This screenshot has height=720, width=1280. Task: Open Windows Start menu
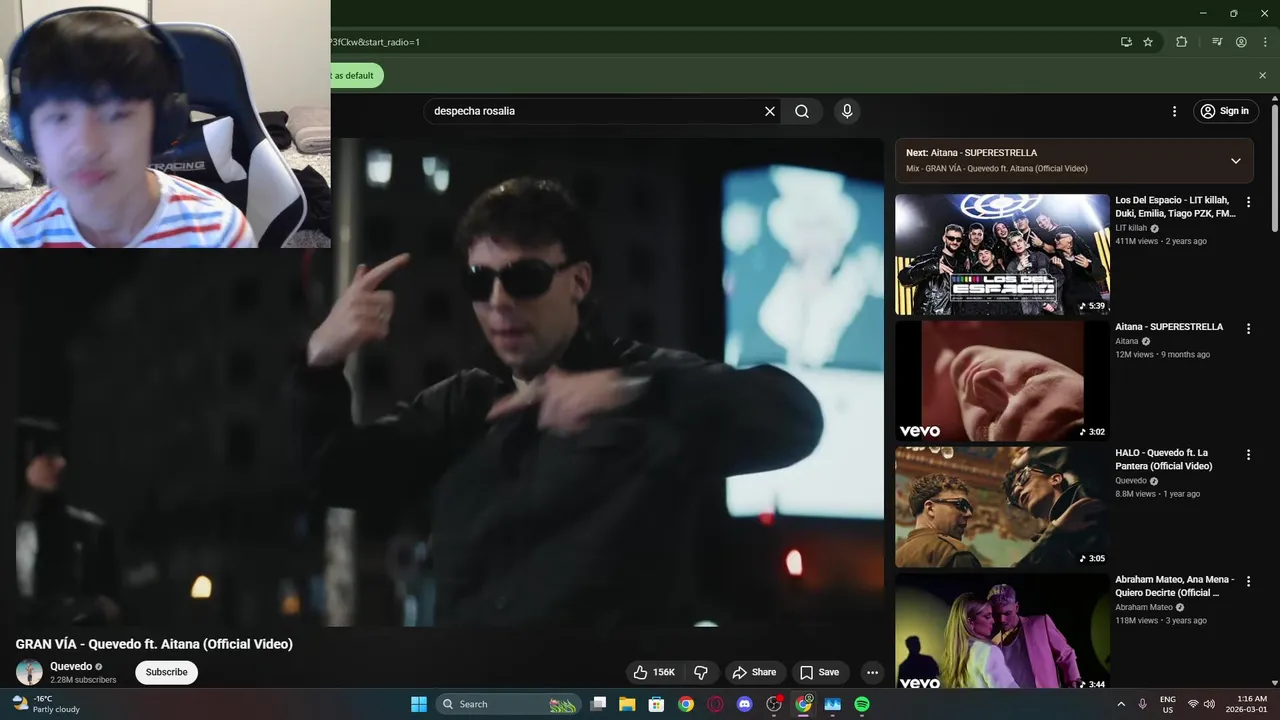click(419, 704)
